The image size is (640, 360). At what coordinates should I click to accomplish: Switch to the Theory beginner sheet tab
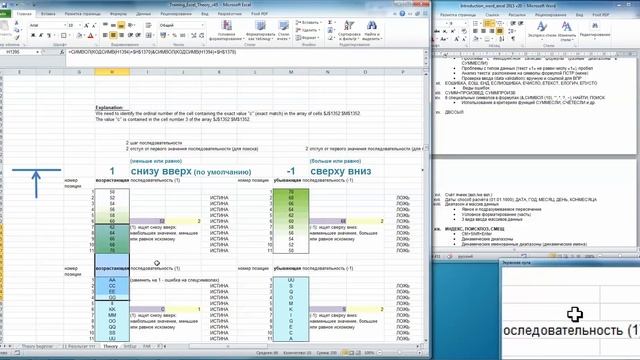click(37, 346)
